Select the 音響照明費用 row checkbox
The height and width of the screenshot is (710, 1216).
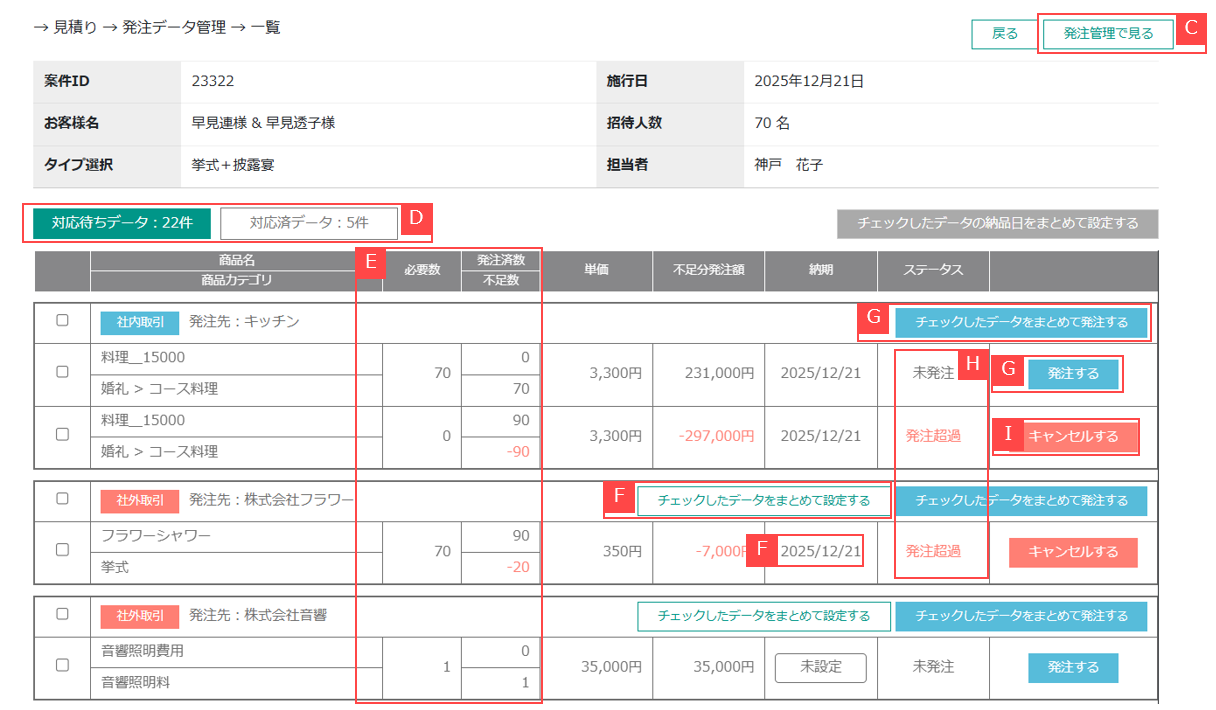(62, 665)
